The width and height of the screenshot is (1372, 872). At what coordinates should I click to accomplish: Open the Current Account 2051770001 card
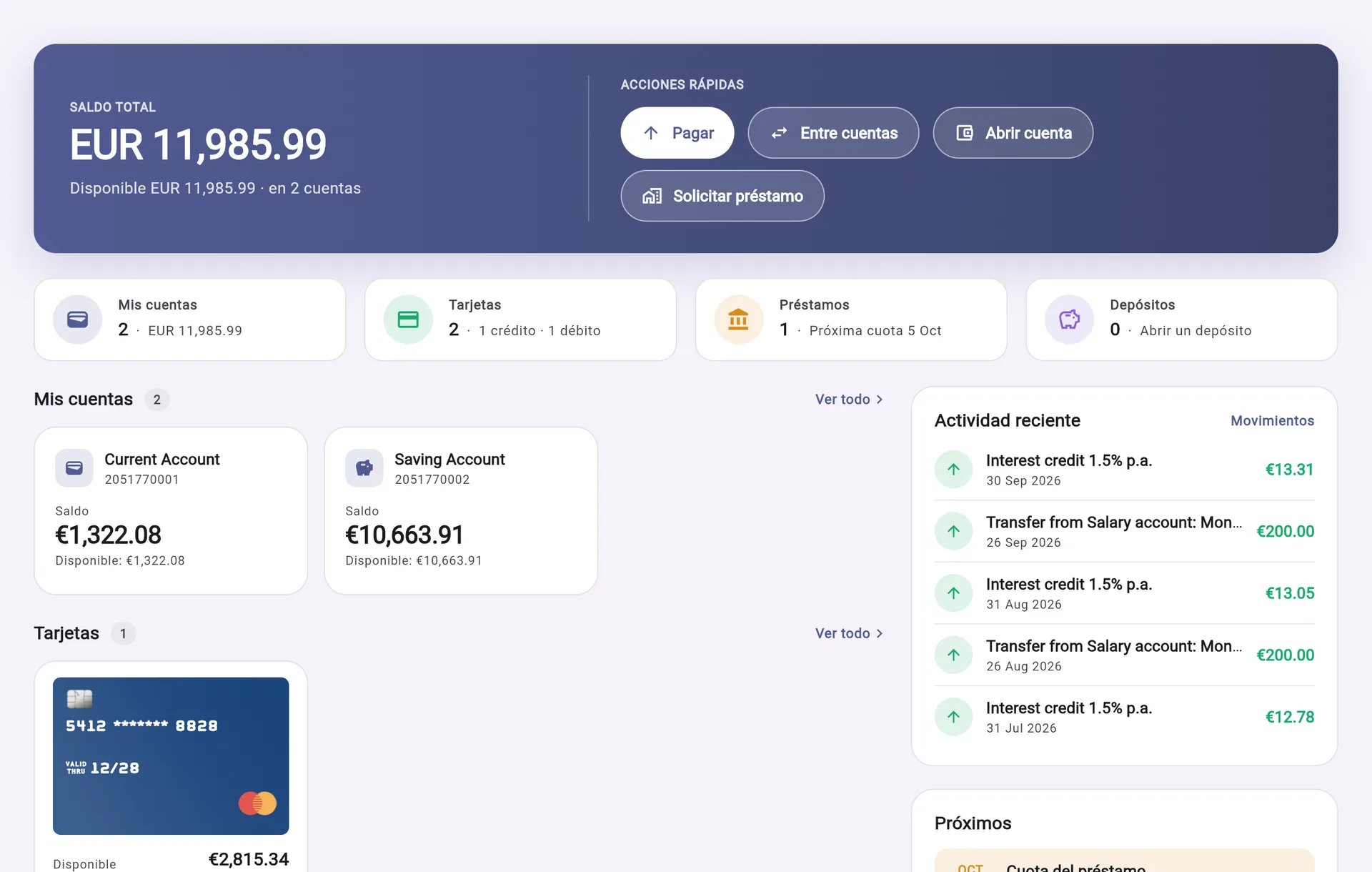pos(171,511)
